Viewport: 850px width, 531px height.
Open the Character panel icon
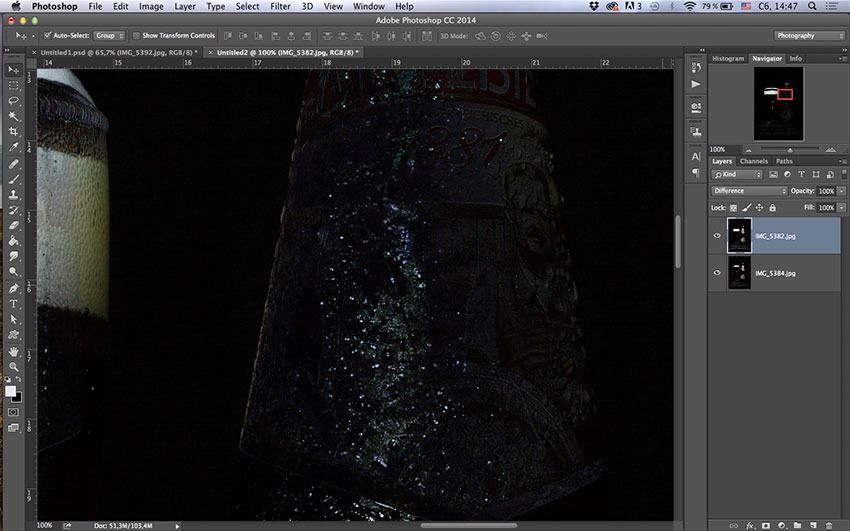point(696,157)
